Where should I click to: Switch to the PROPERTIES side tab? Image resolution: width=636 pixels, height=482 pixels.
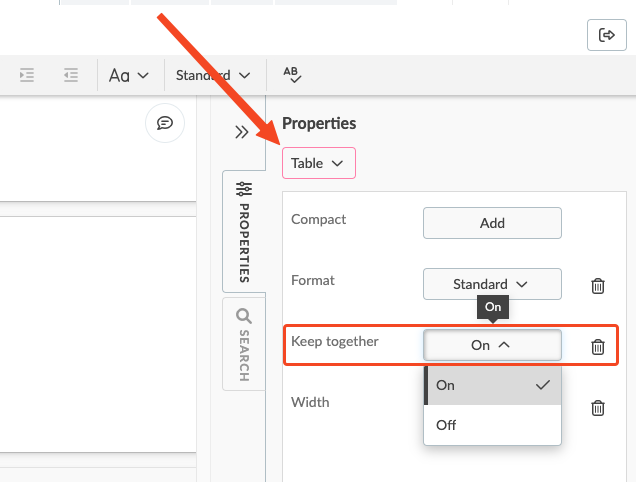(244, 232)
